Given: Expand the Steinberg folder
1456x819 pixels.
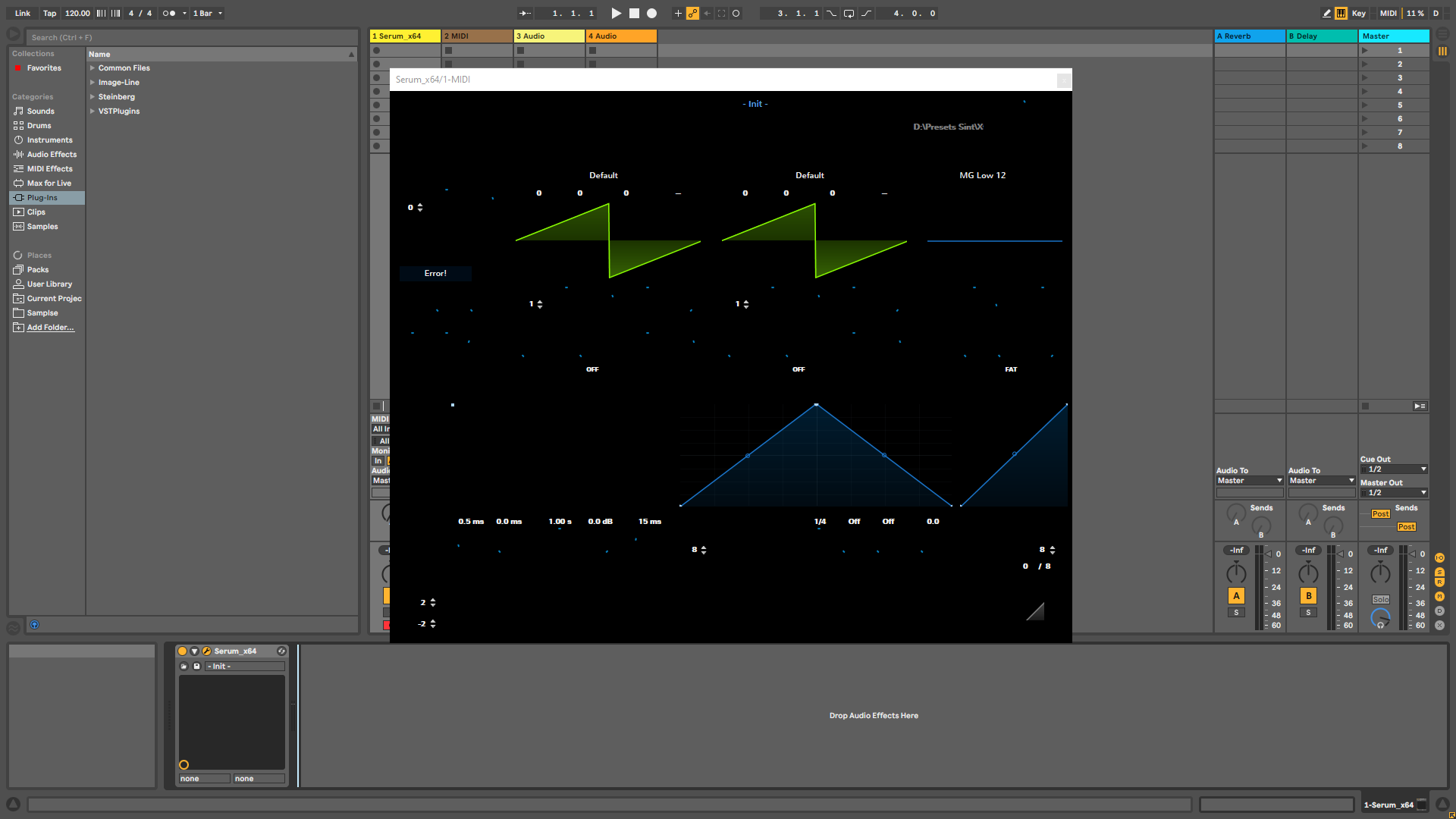Looking at the screenshot, I should [x=93, y=96].
